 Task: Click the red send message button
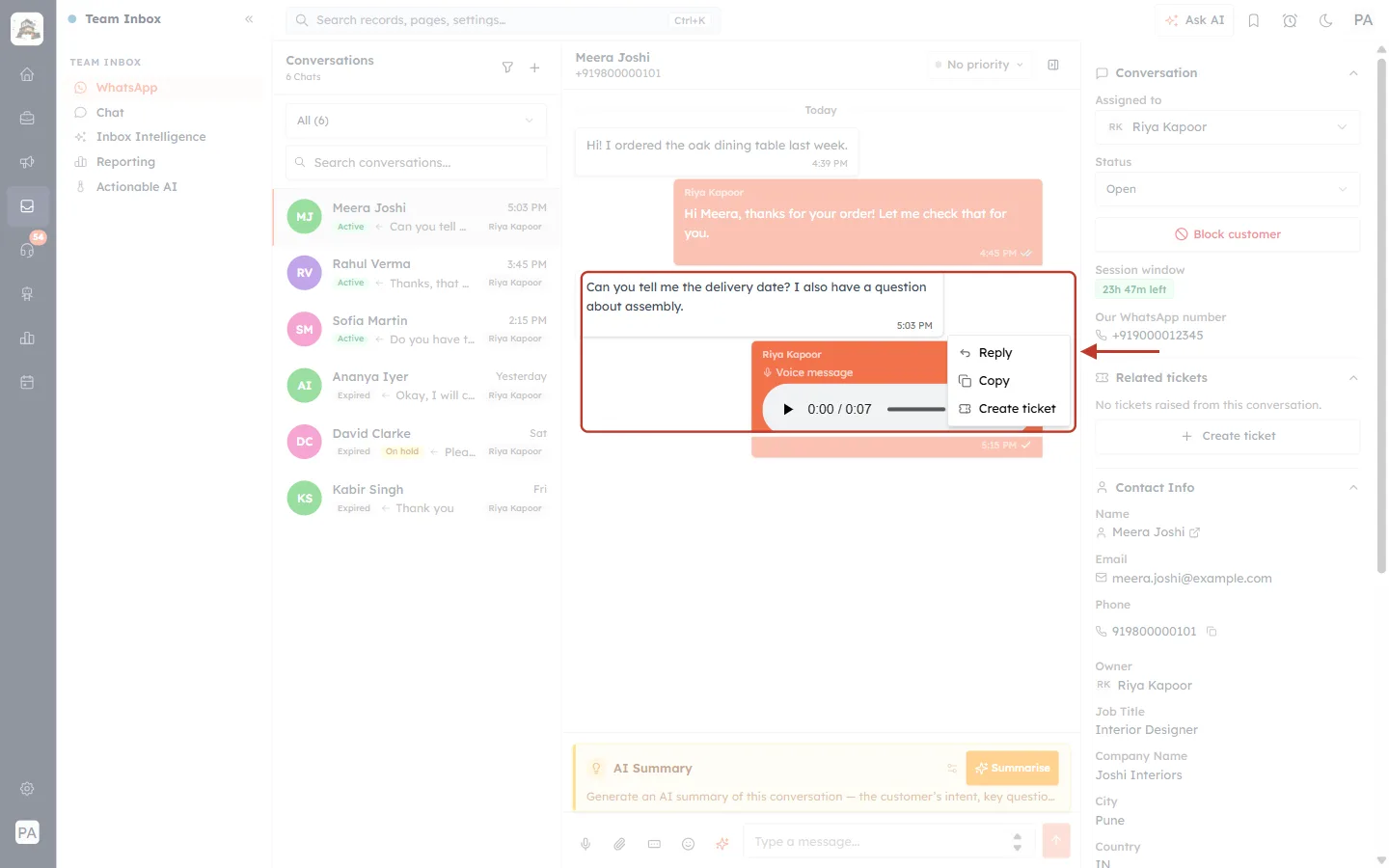point(1056,841)
